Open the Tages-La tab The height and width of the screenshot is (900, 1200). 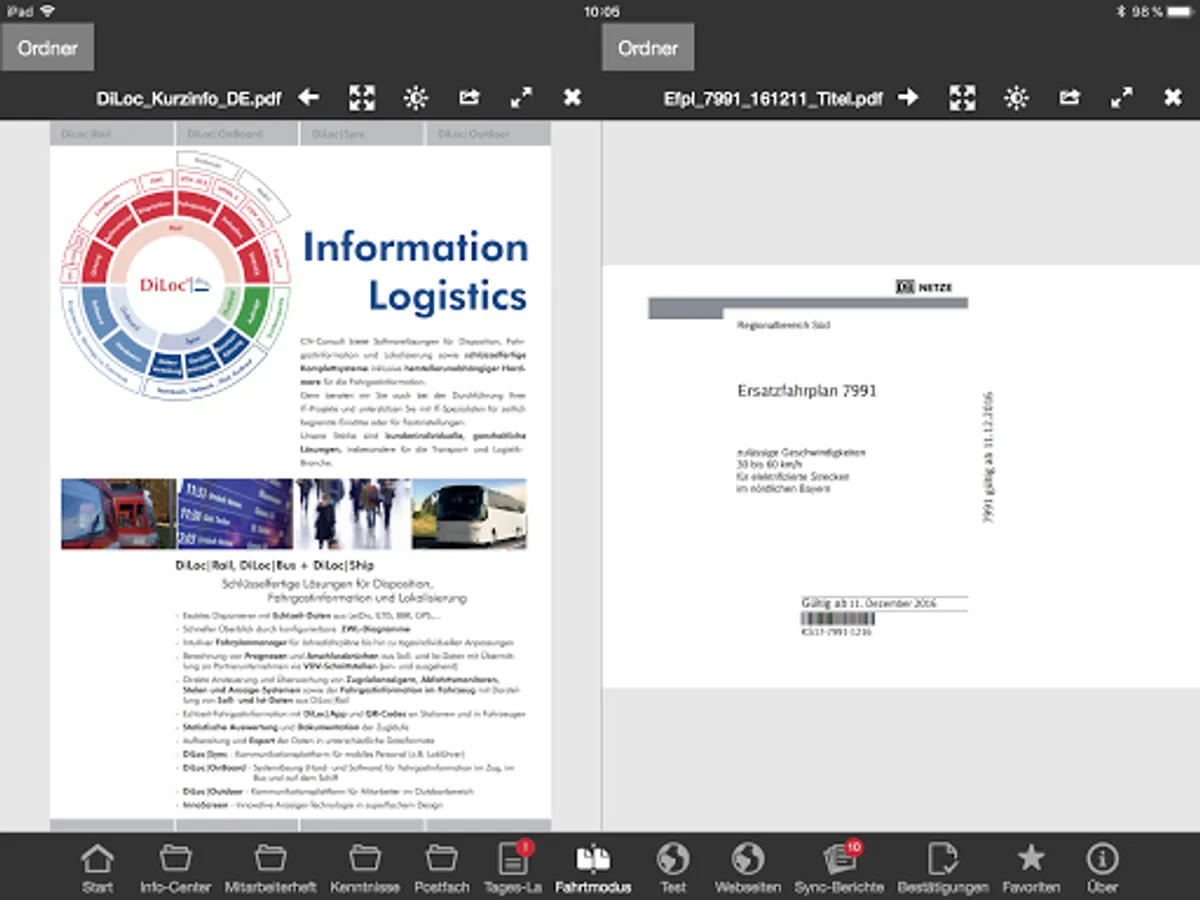(513, 867)
